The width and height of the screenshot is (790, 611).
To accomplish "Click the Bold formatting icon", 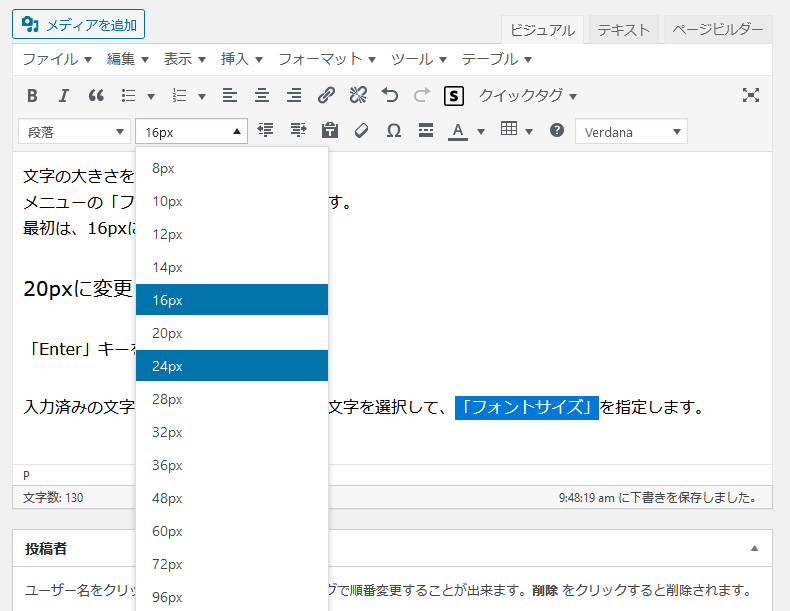I will tap(32, 95).
